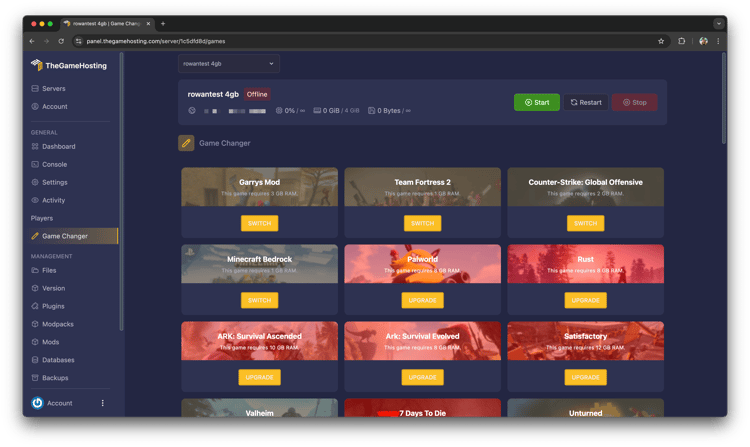Open the Chrome three-dot menu
Viewport: 750px width, 447px height.
pyautogui.click(x=718, y=41)
